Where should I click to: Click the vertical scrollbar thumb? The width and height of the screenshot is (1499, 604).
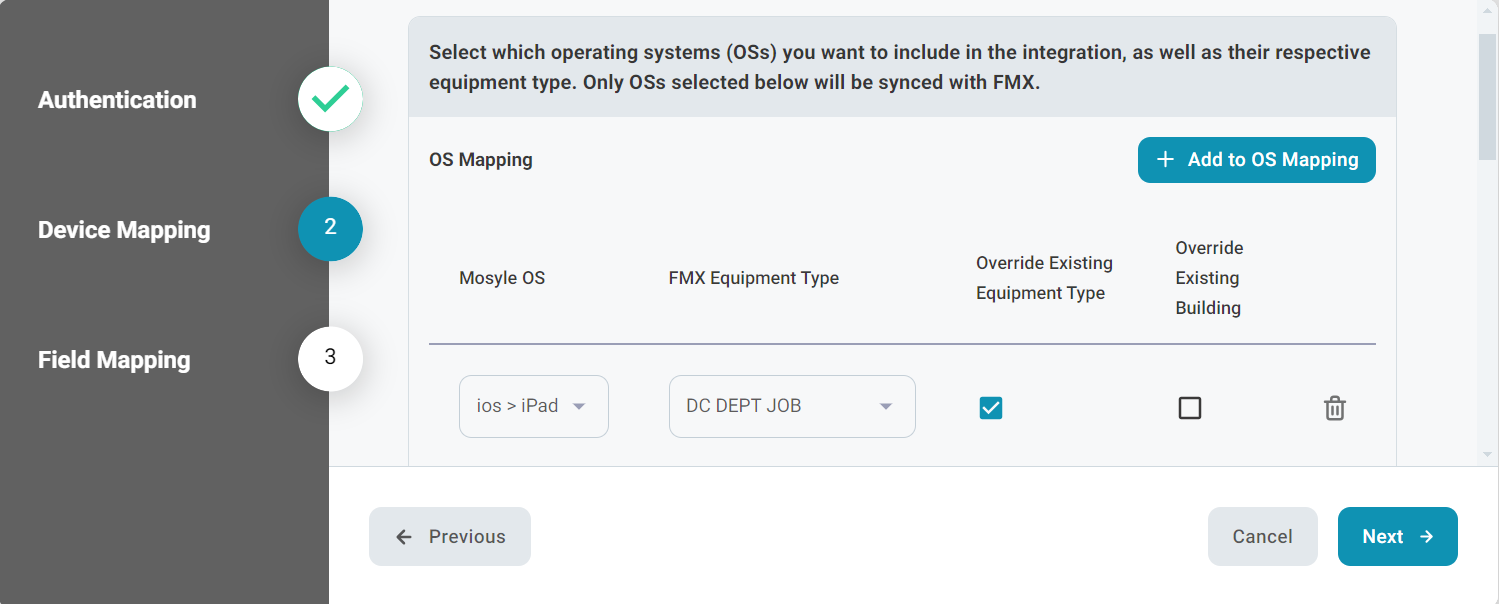click(1487, 95)
